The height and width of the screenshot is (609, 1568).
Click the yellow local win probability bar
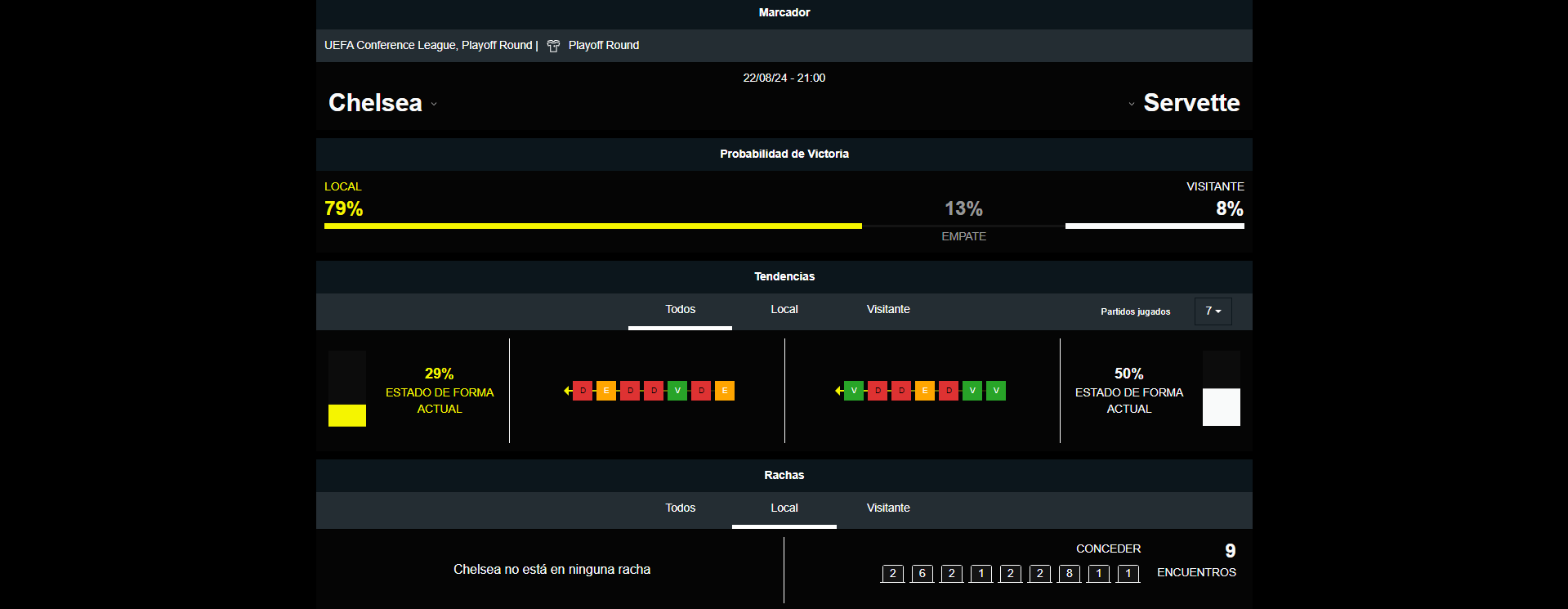coord(593,226)
